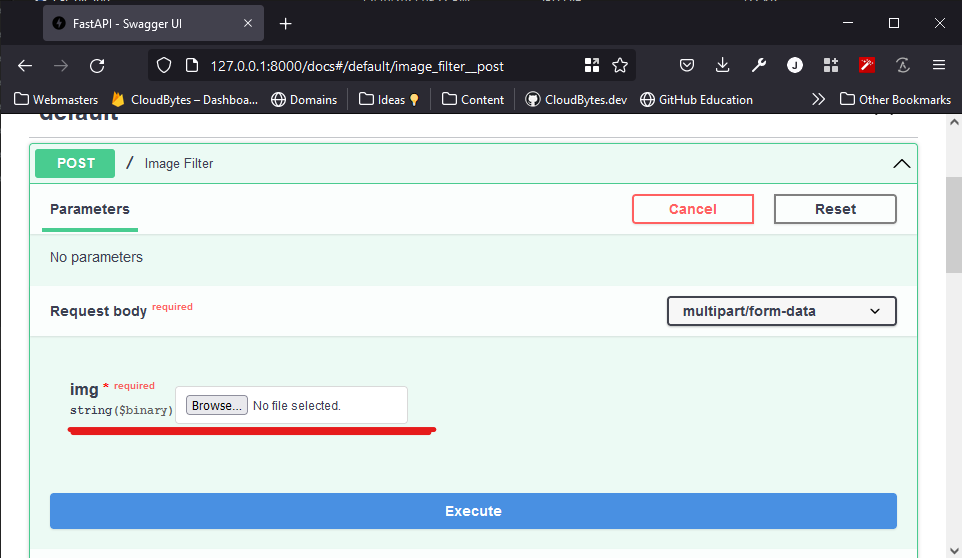962x558 pixels.
Task: Open the CloudBytes.dev bookmark
Action: pos(576,99)
